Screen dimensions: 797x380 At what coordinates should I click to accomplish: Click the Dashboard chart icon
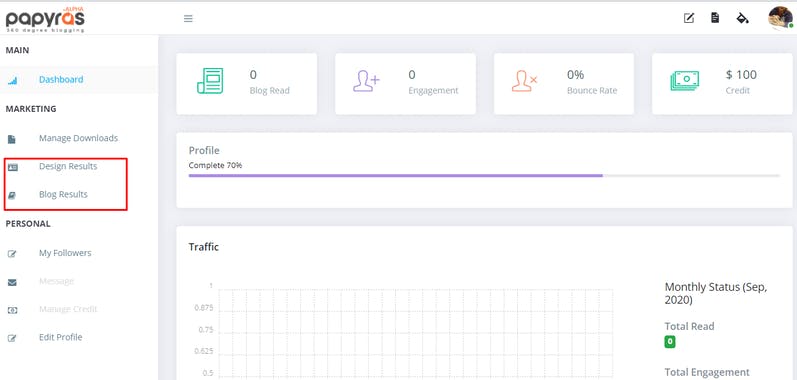[x=13, y=80]
